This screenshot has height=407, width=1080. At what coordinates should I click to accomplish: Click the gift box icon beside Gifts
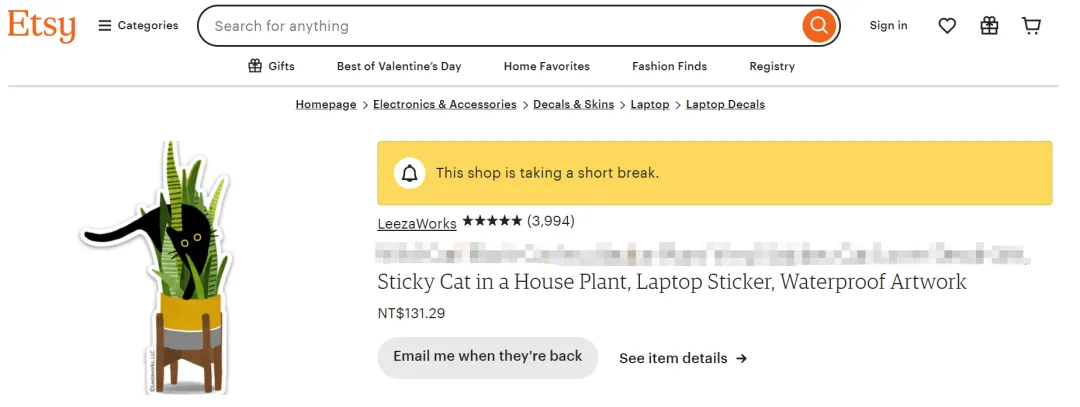click(x=255, y=66)
